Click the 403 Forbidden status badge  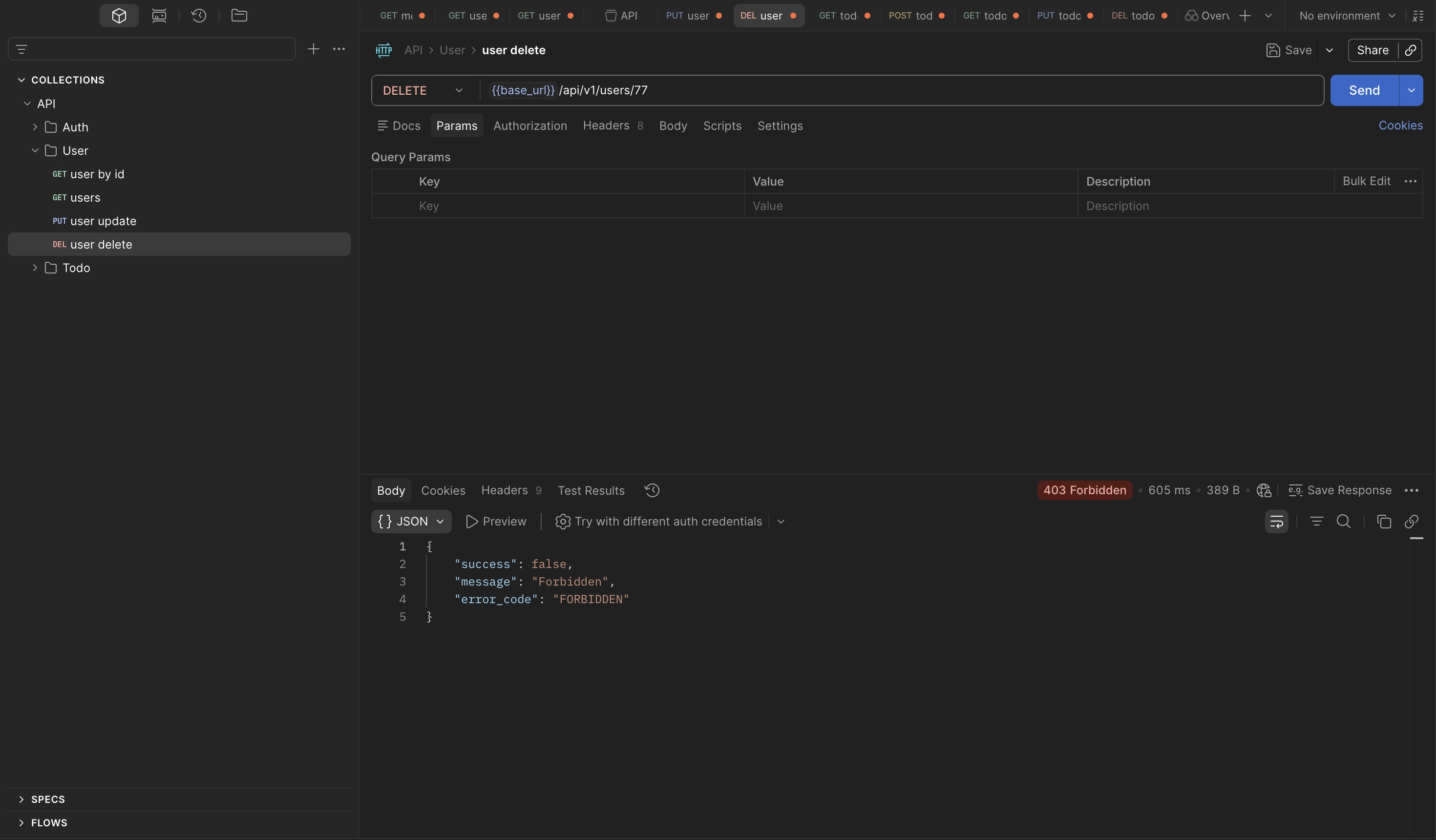(x=1084, y=490)
